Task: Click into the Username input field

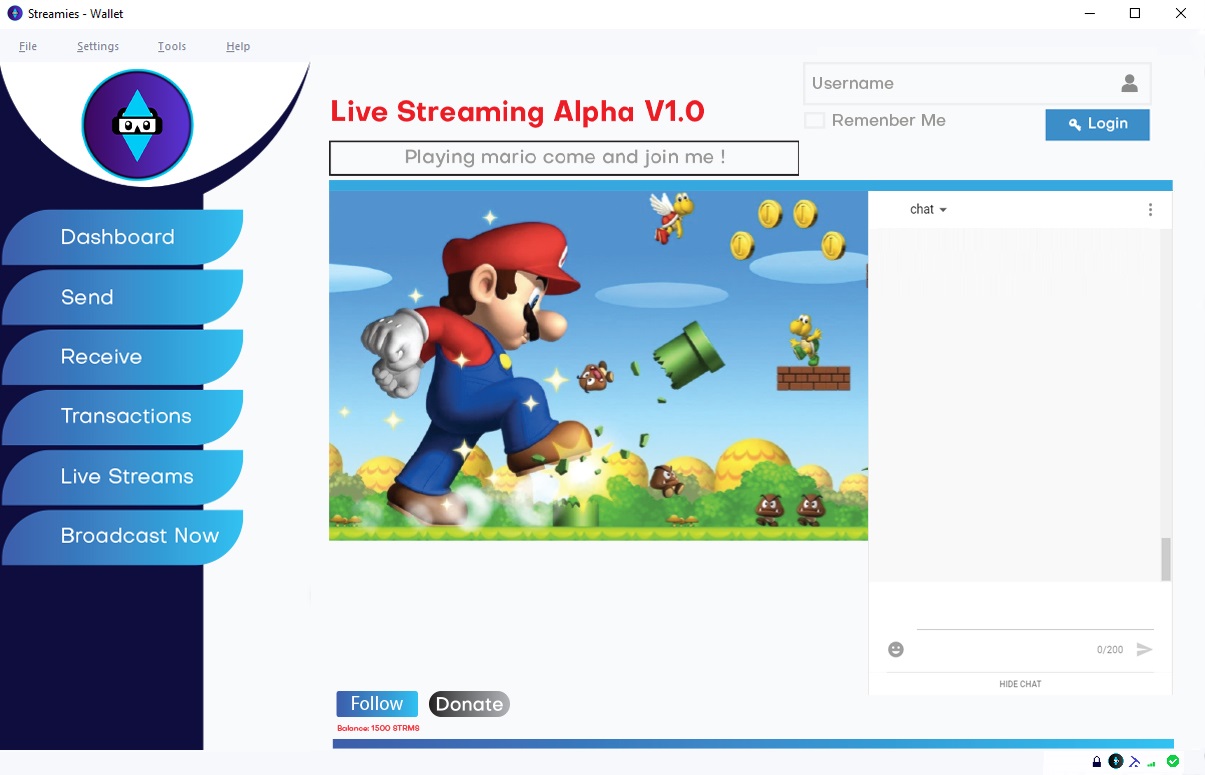Action: coord(977,84)
